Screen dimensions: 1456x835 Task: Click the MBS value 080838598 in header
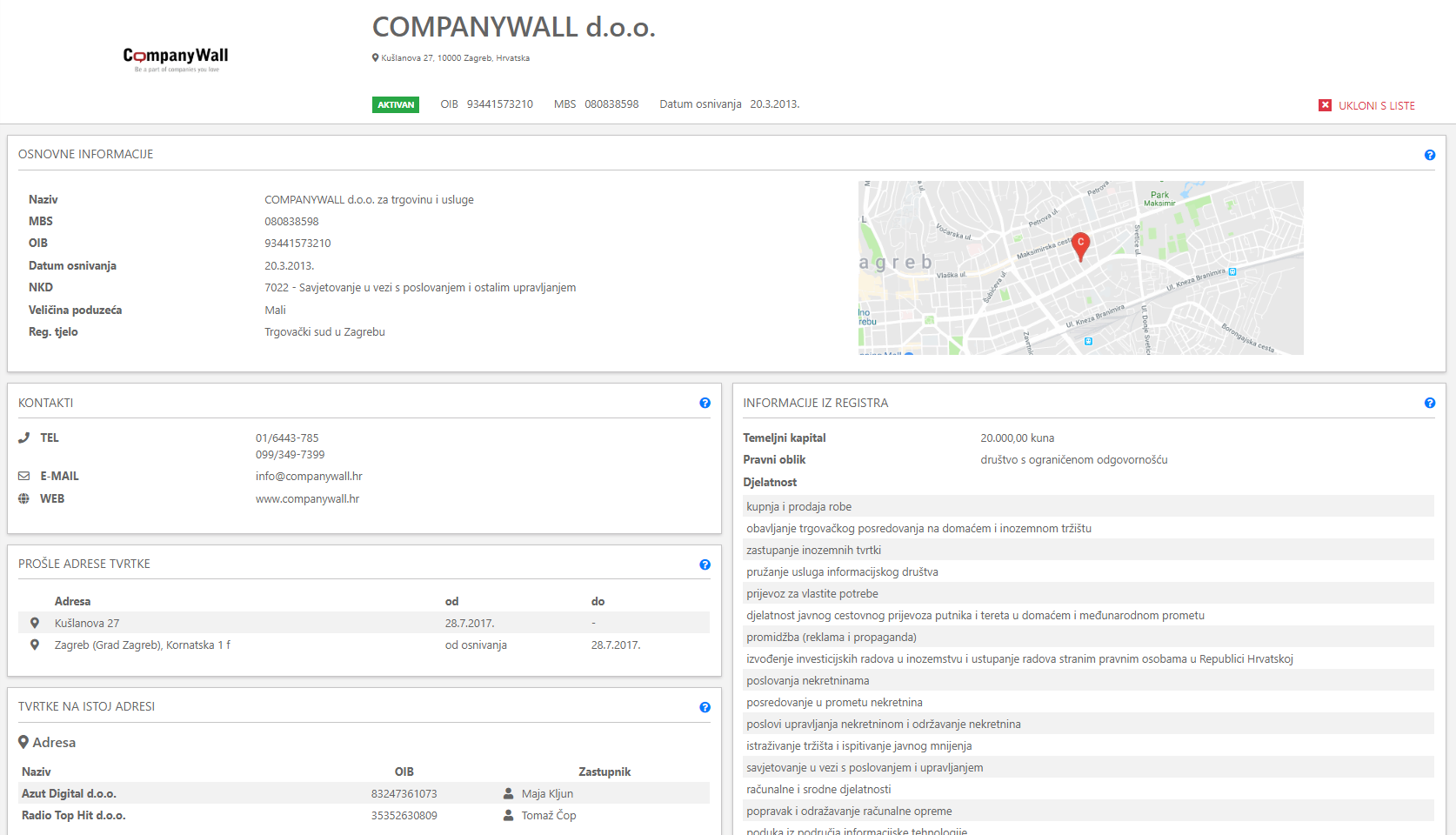[x=611, y=104]
